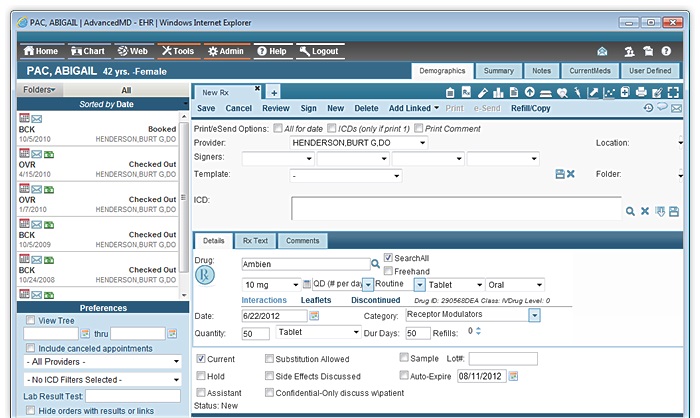
Task: Click the Sign button
Action: (308, 108)
